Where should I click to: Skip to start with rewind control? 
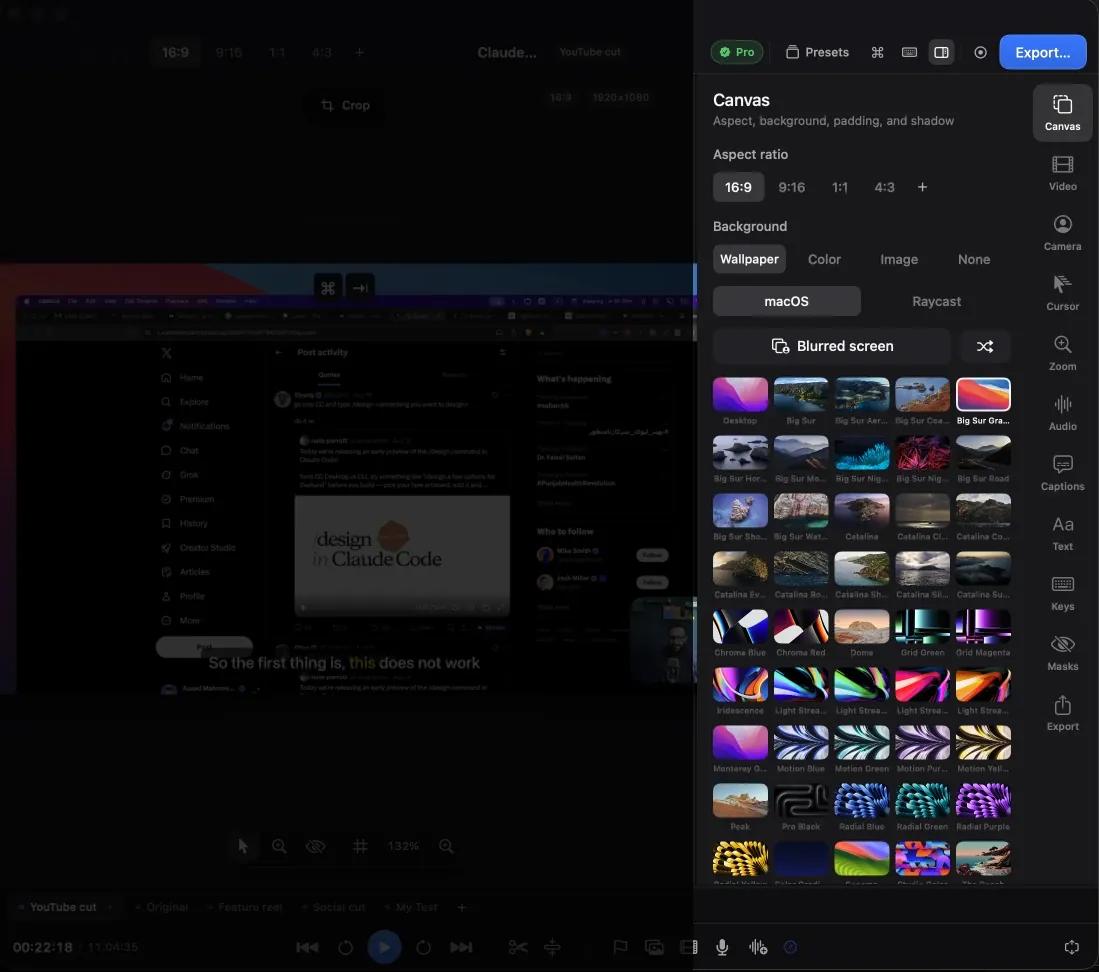307,947
